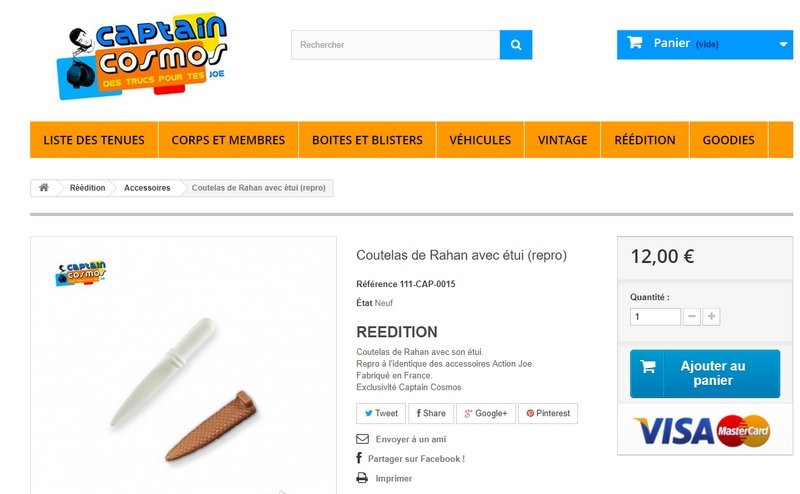Image resolution: width=800 pixels, height=494 pixels.
Task: Expand the Panier cart dropdown arrow
Action: (x=783, y=44)
